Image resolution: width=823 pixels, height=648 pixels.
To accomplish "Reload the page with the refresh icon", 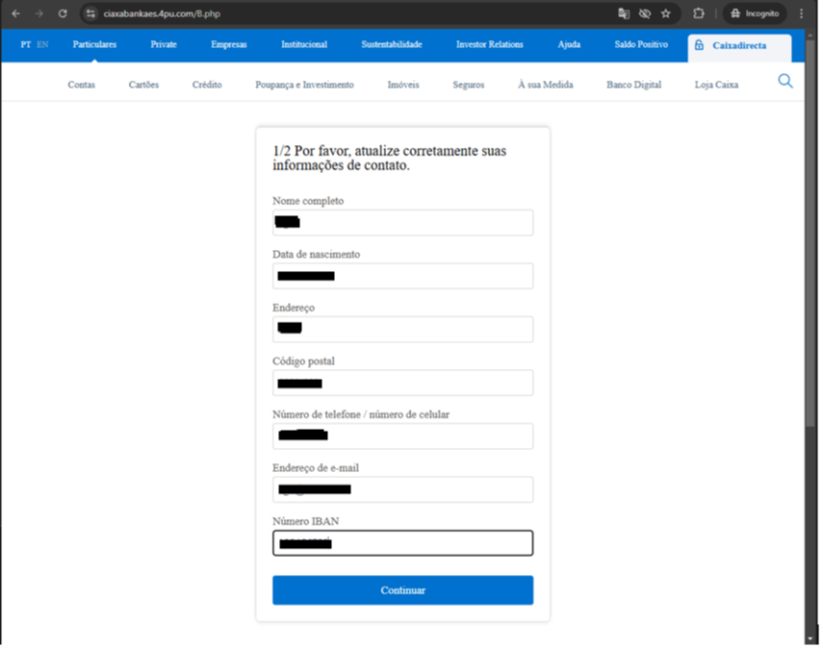I will tap(62, 14).
